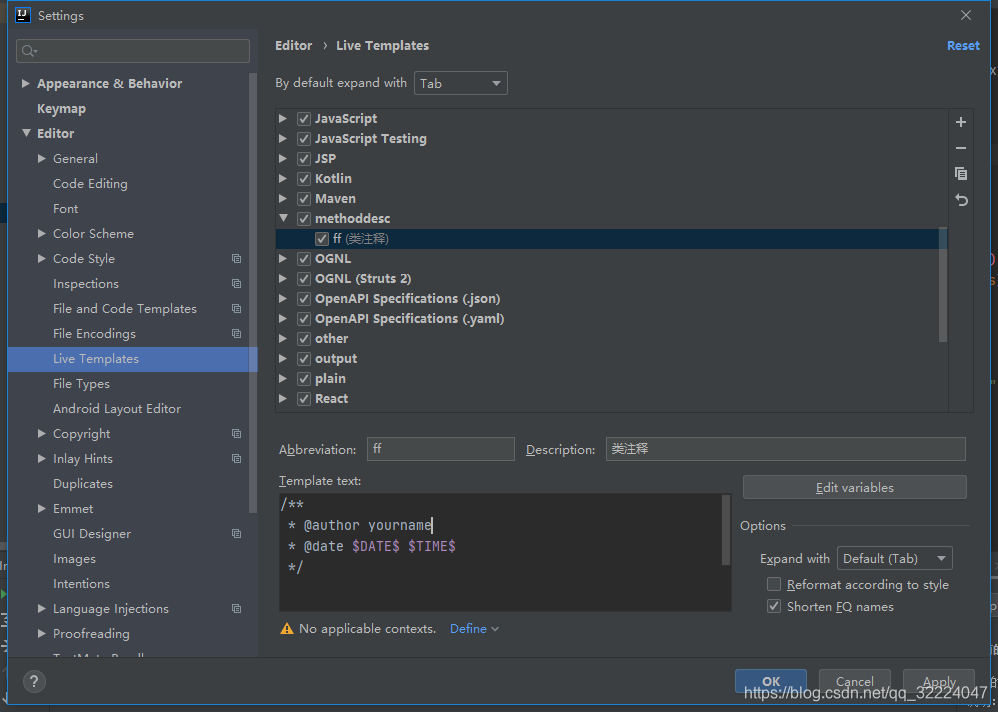The image size is (998, 712).
Task: Click the Editor breadcrumb
Action: (x=293, y=46)
